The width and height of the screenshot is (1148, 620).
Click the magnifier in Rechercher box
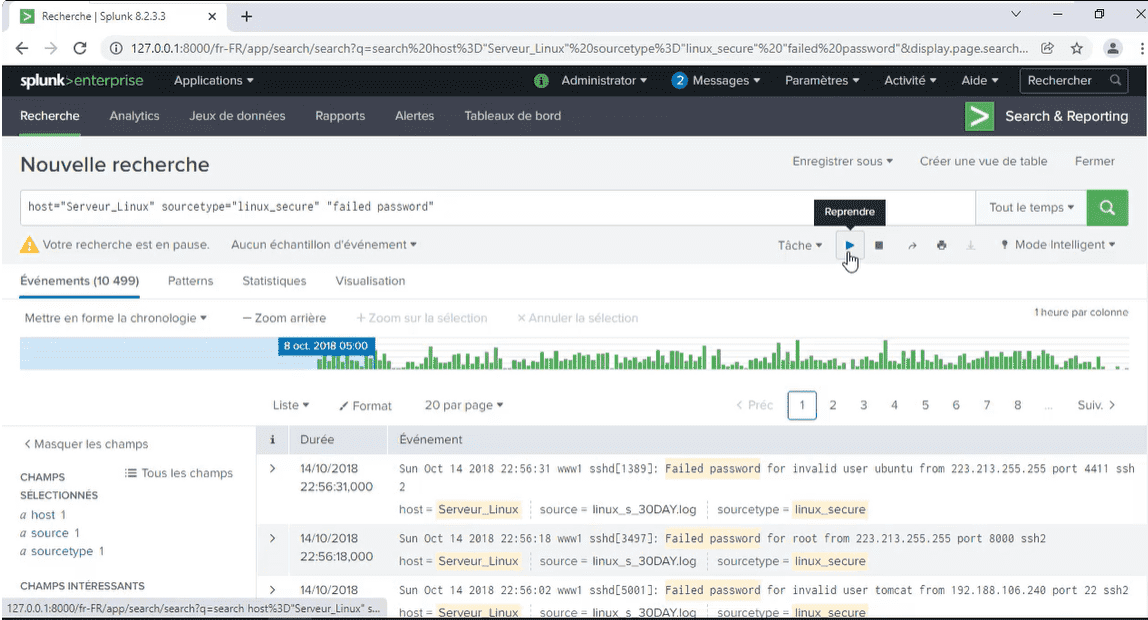(1115, 80)
